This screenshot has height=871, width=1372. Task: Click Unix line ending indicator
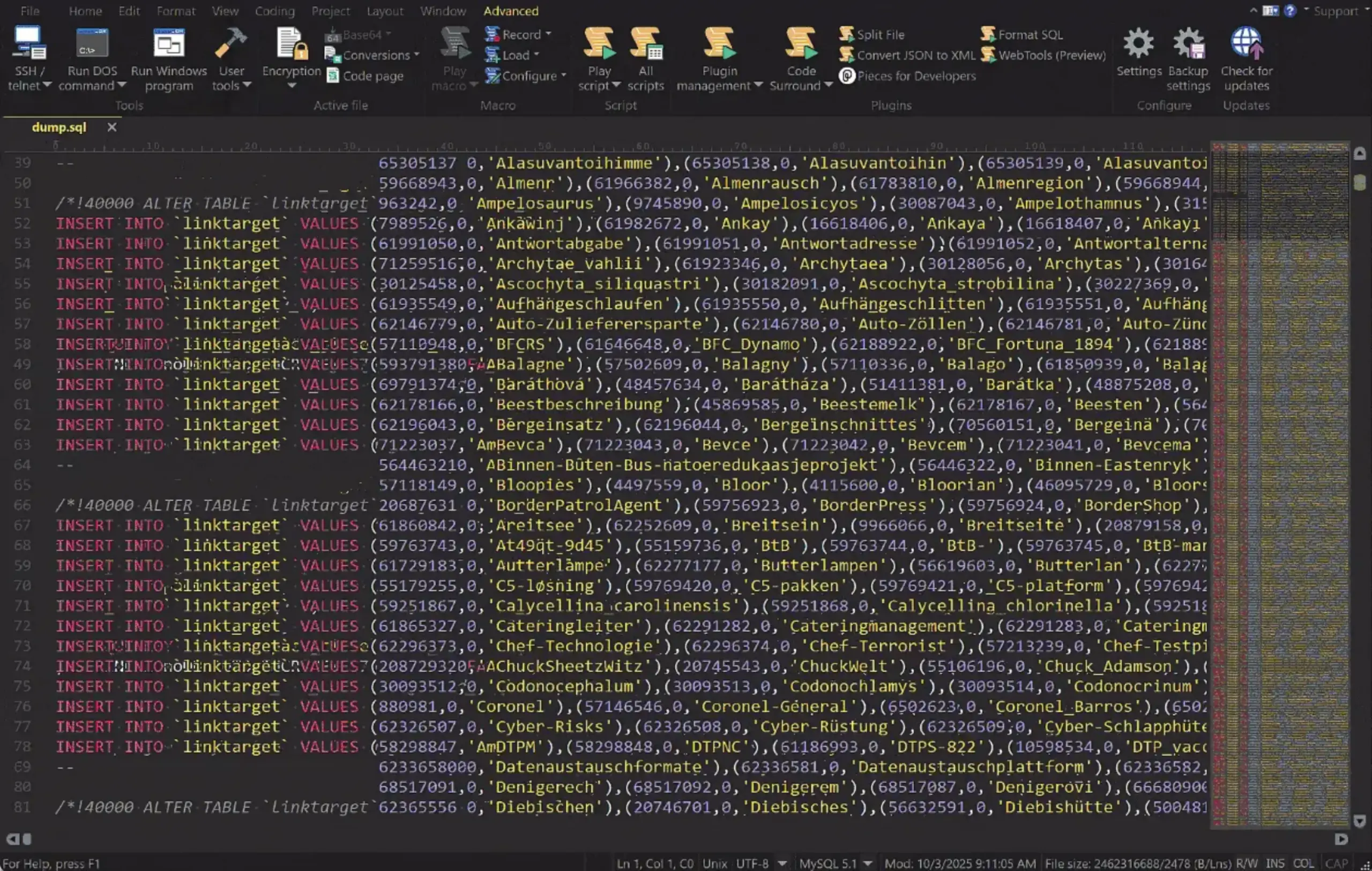pyautogui.click(x=714, y=864)
